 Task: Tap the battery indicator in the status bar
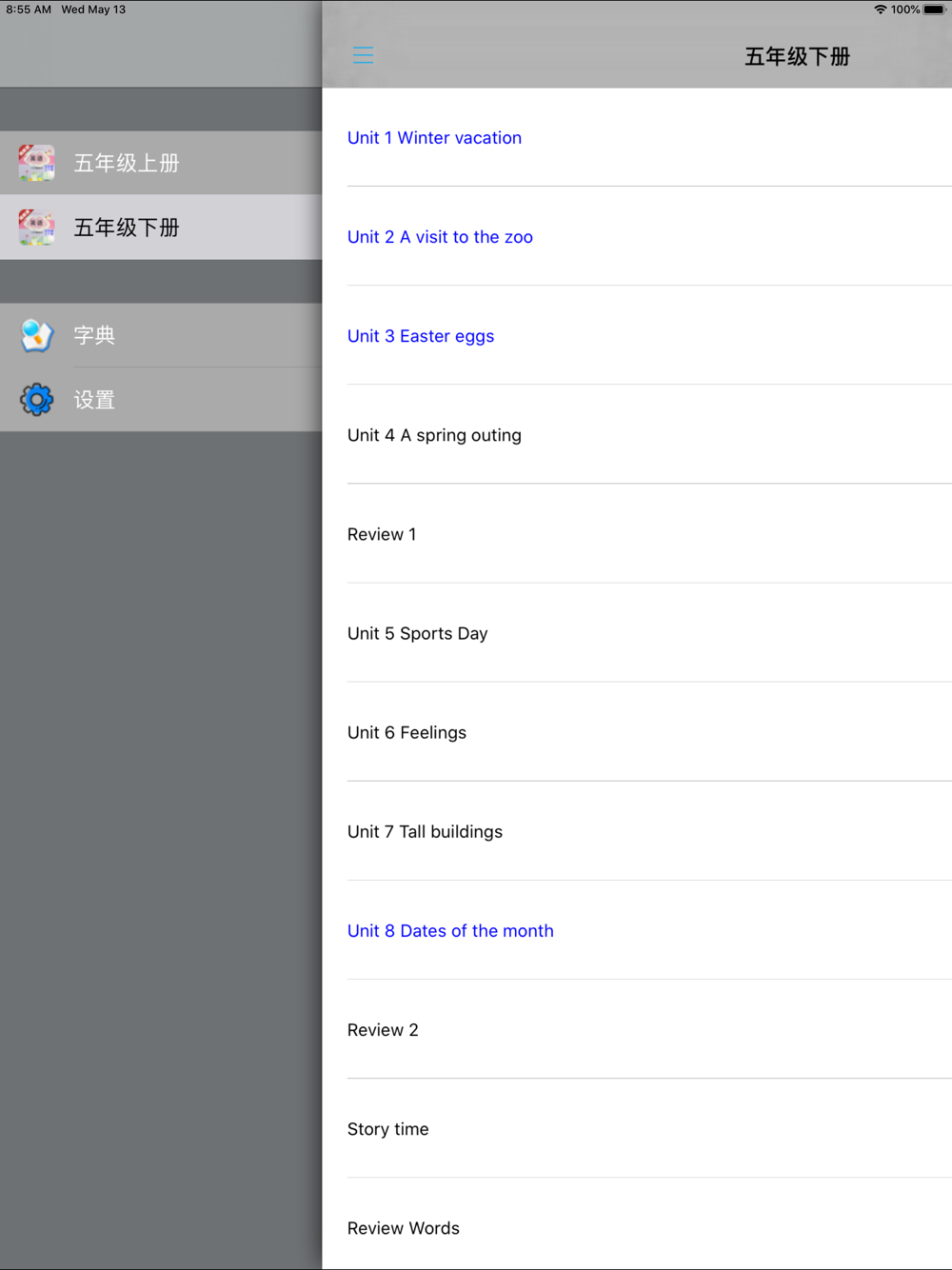(x=934, y=10)
